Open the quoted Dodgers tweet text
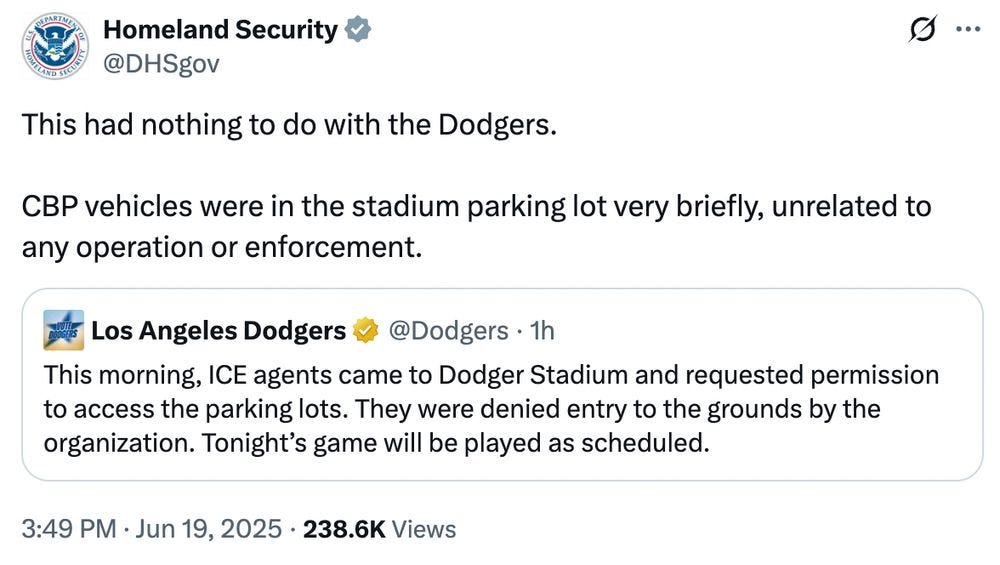Viewport: 1000px width, 565px height. click(x=491, y=409)
